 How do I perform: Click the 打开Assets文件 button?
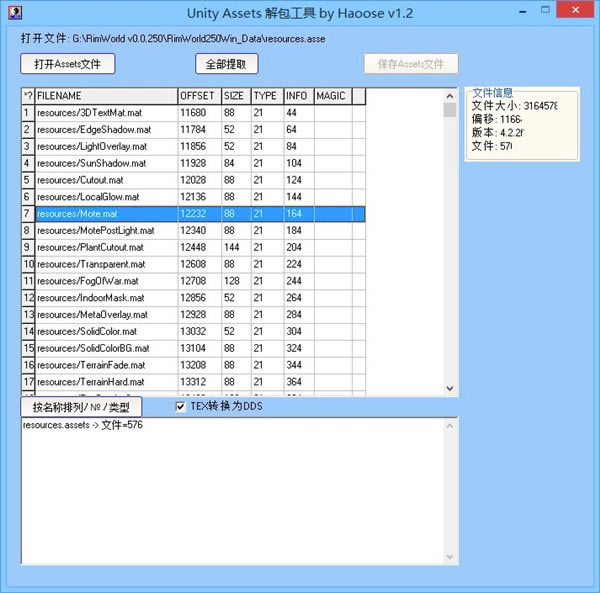point(68,64)
